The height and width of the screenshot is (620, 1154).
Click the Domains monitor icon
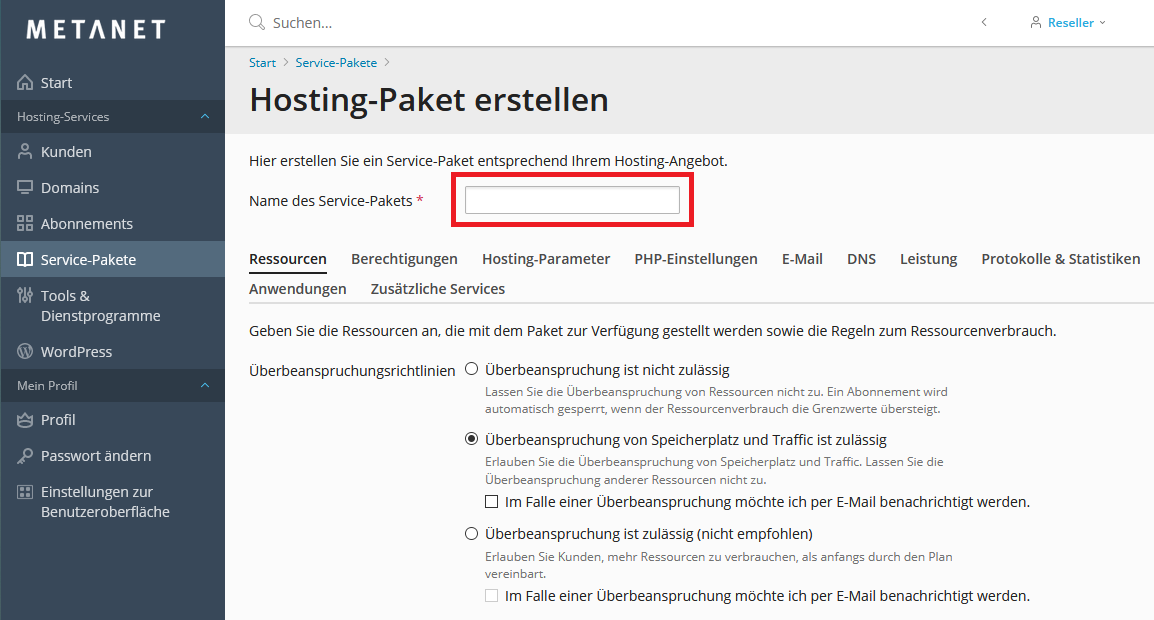[25, 188]
